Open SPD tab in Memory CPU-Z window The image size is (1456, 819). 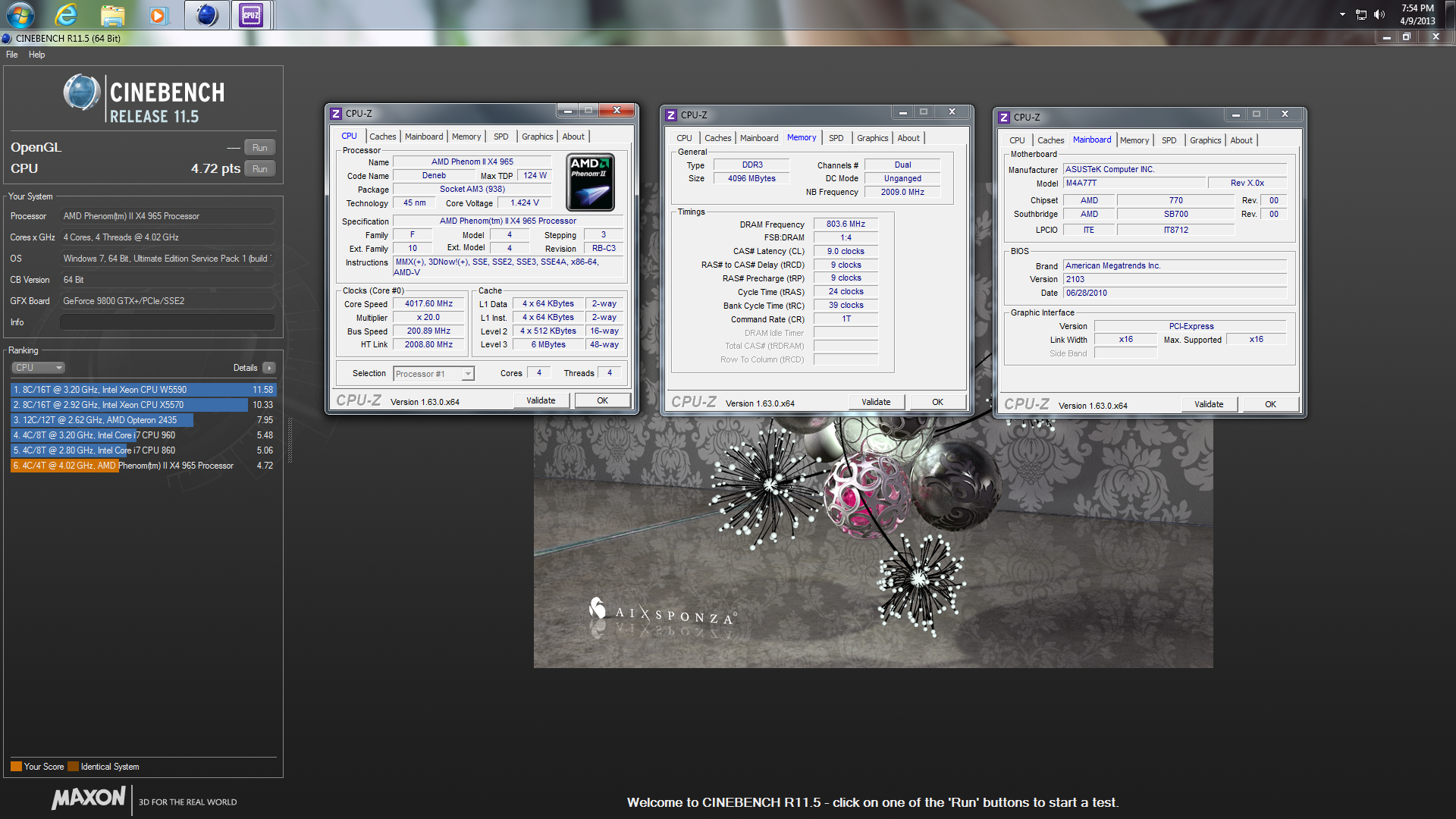click(x=836, y=138)
